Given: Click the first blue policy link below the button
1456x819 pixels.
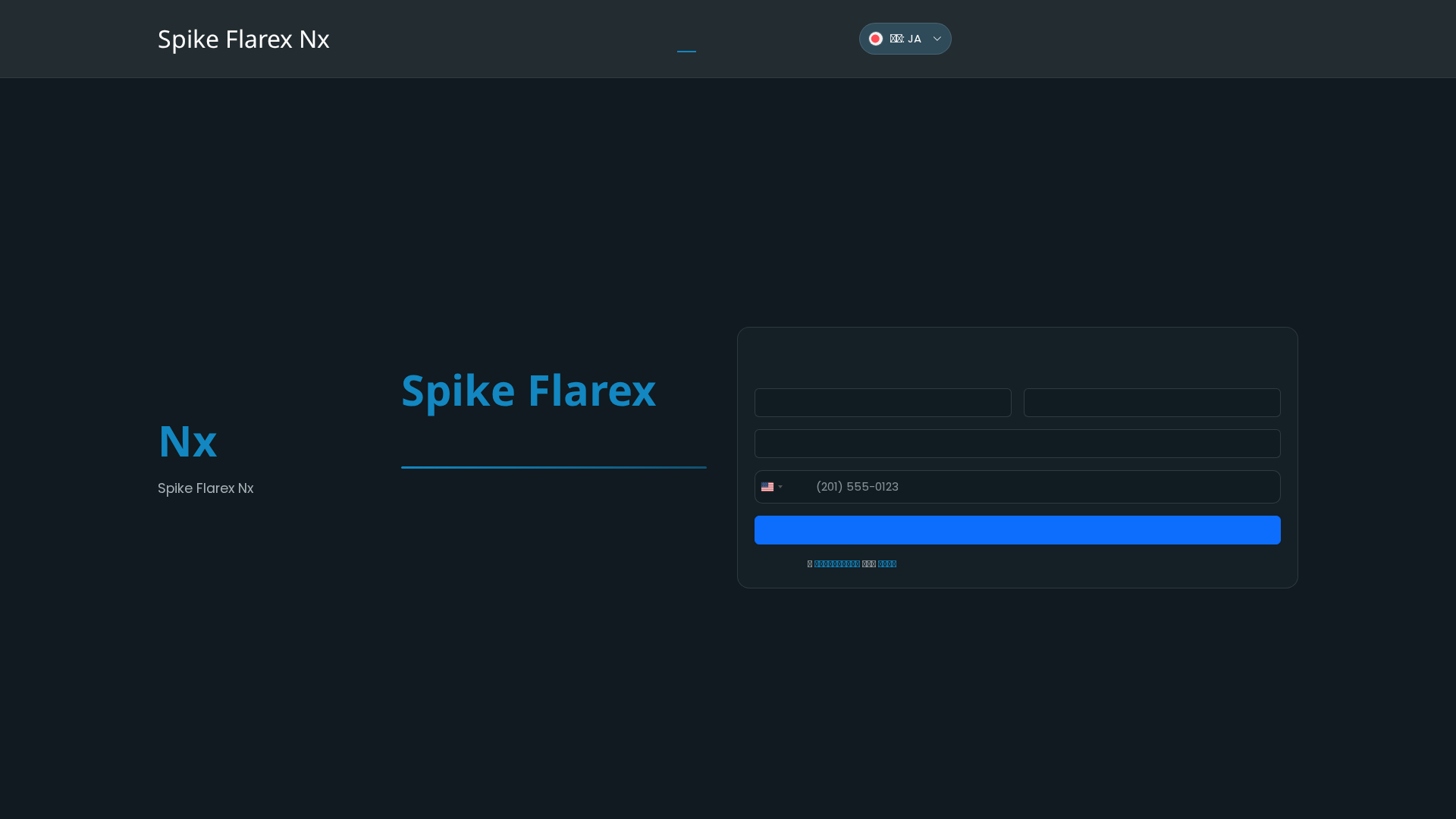Looking at the screenshot, I should point(836,563).
